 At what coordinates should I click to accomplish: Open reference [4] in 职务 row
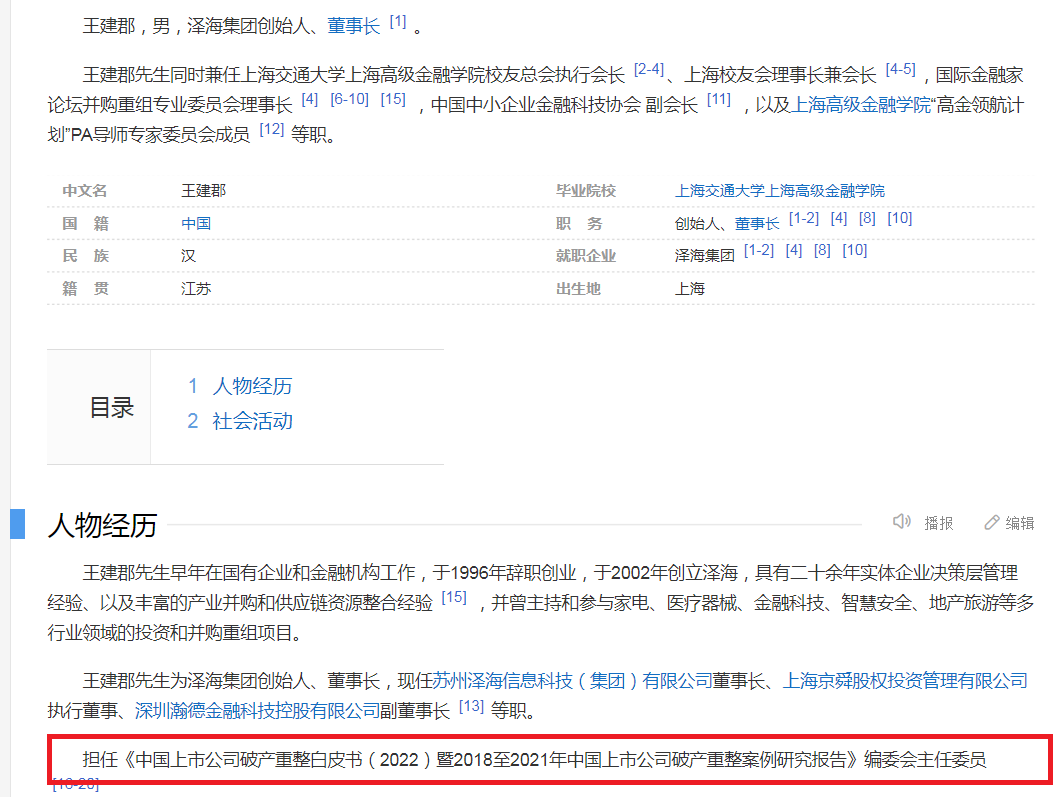click(x=839, y=218)
